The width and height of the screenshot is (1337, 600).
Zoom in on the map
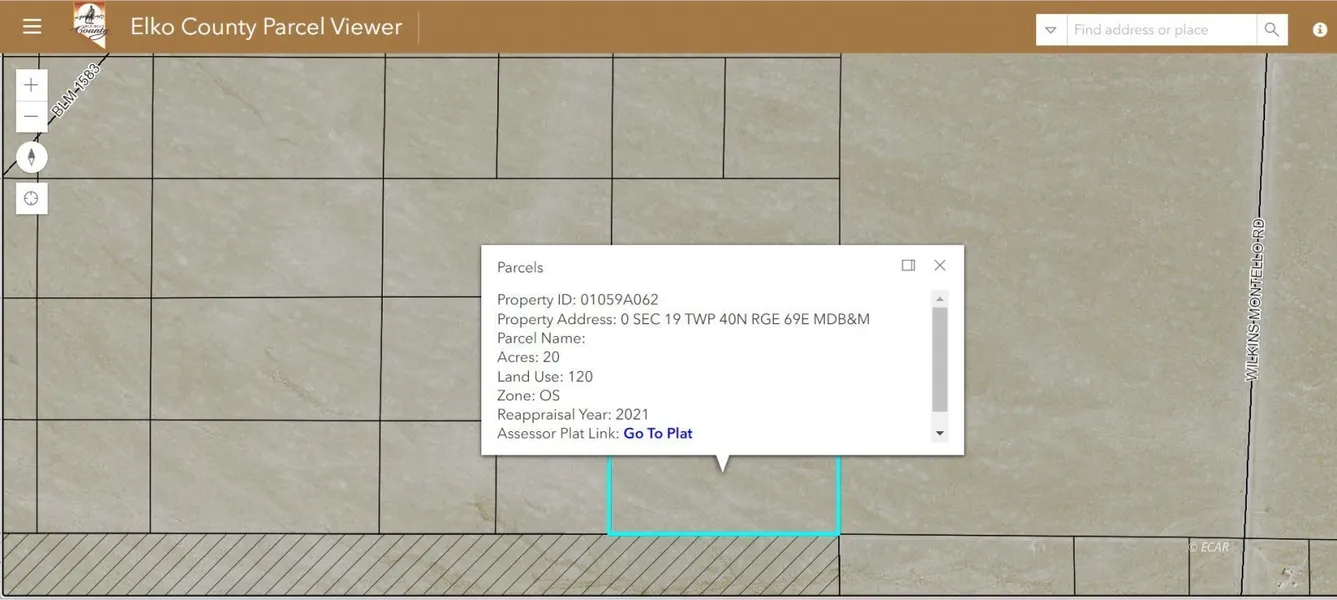pos(32,86)
